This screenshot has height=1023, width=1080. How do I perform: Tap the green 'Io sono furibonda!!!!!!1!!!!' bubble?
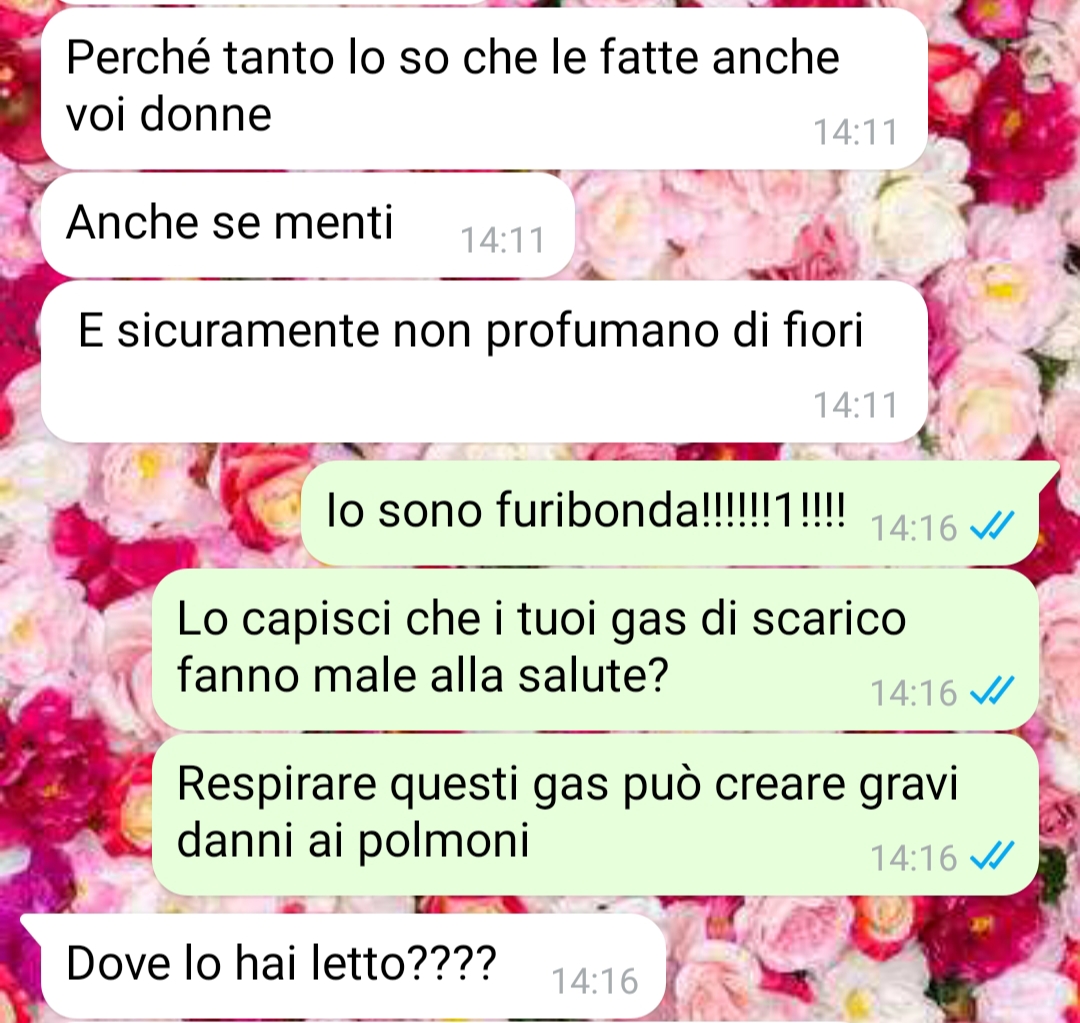pyautogui.click(x=669, y=513)
